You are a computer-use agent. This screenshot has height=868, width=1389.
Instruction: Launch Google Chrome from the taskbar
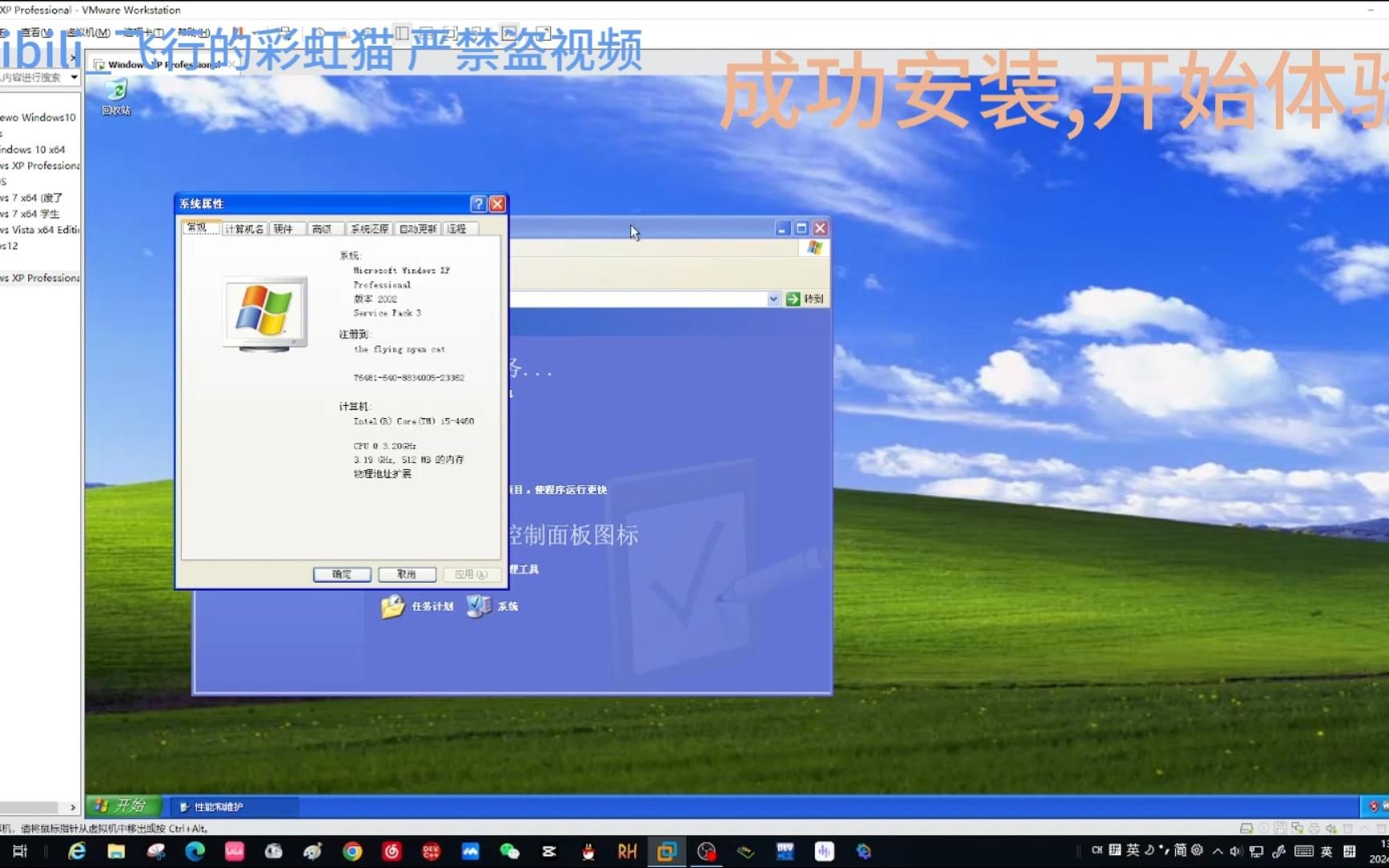click(352, 852)
